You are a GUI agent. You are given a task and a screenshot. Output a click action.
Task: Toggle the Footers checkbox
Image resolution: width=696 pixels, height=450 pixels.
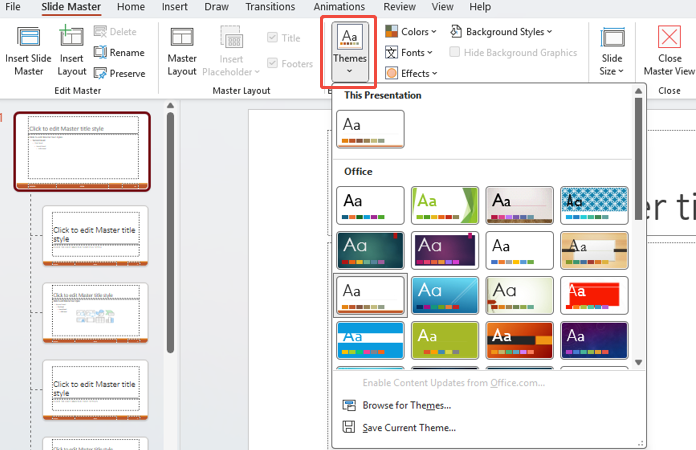(273, 63)
